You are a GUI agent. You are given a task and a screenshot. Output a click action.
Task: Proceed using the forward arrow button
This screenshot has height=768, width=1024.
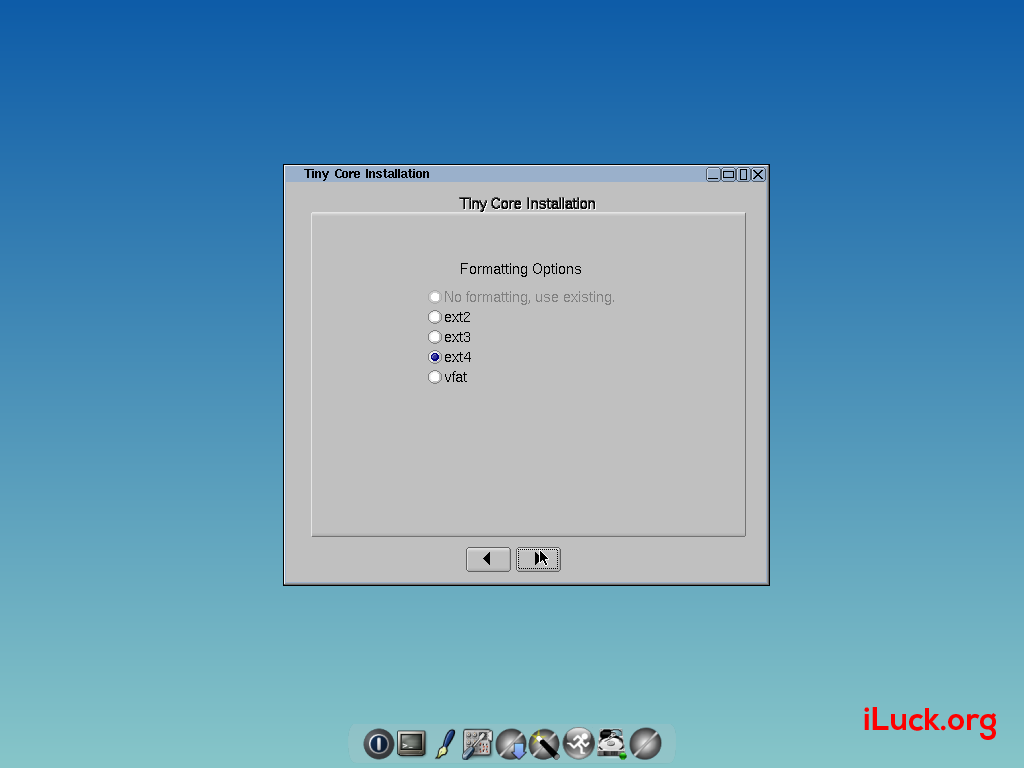click(538, 558)
